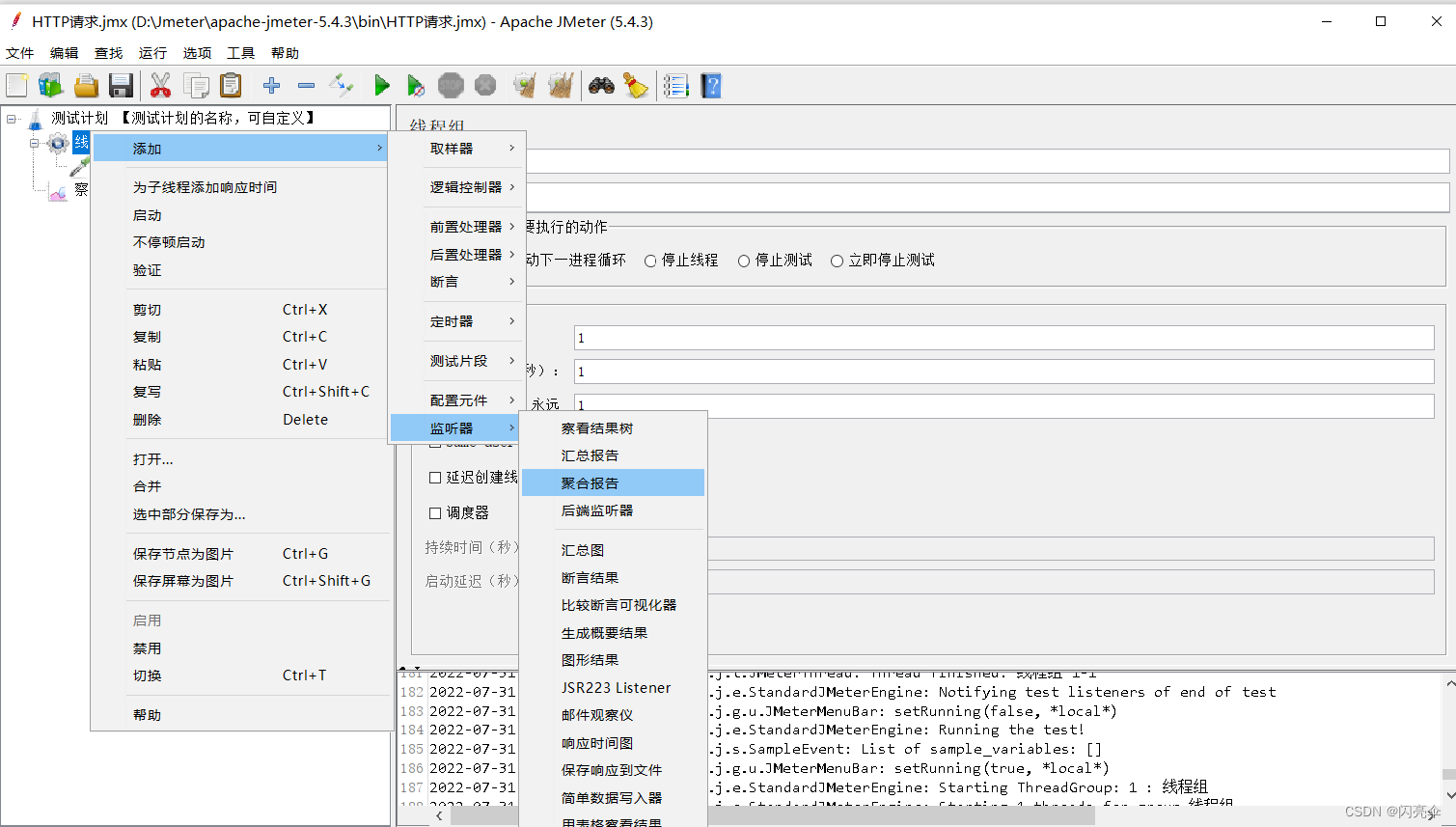Click the Collapse All minus icon
Image resolution: width=1456 pixels, height=827 pixels.
click(307, 86)
